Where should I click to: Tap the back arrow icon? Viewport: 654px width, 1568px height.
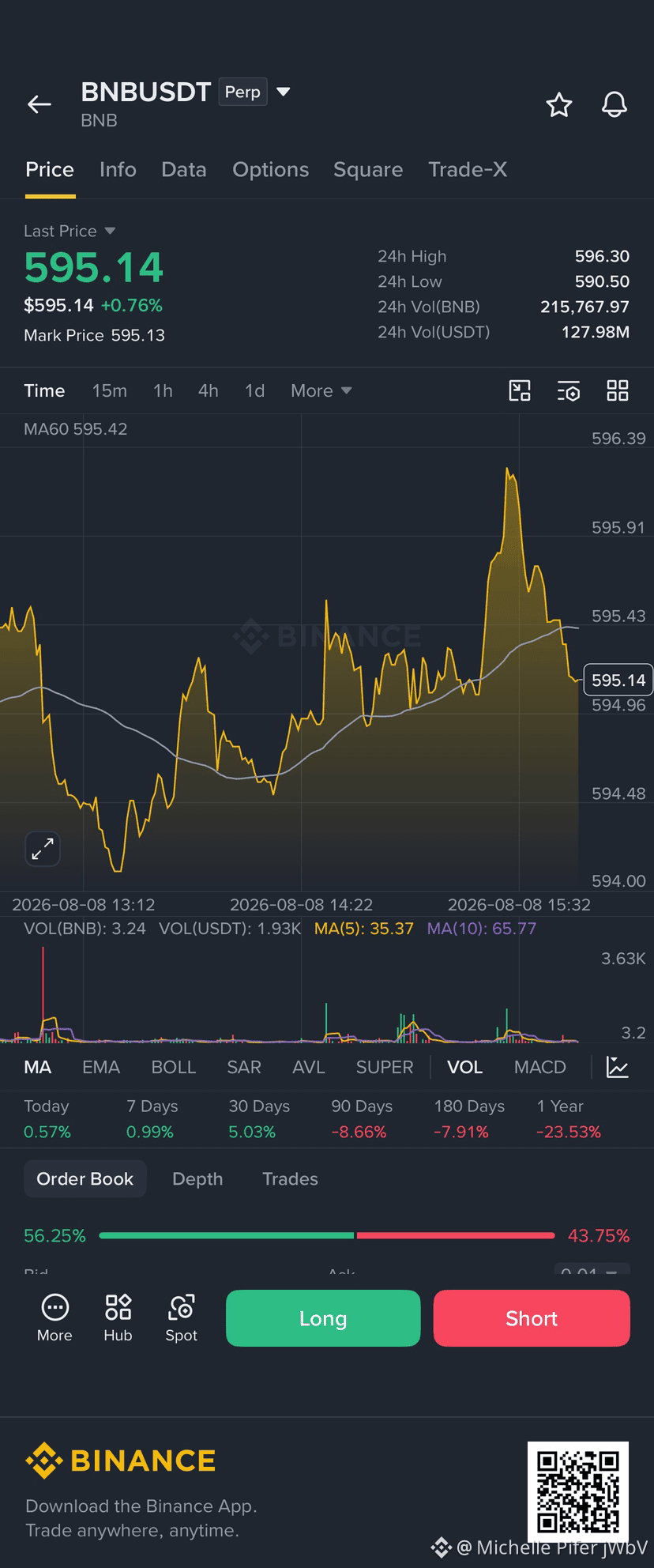pos(39,104)
